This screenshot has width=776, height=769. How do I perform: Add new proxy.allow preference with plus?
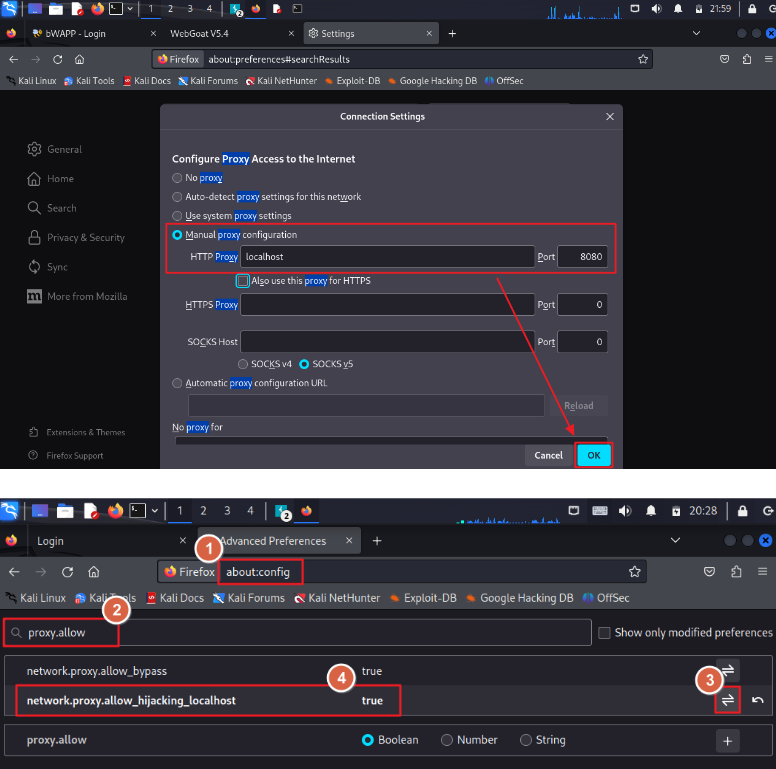click(x=728, y=741)
